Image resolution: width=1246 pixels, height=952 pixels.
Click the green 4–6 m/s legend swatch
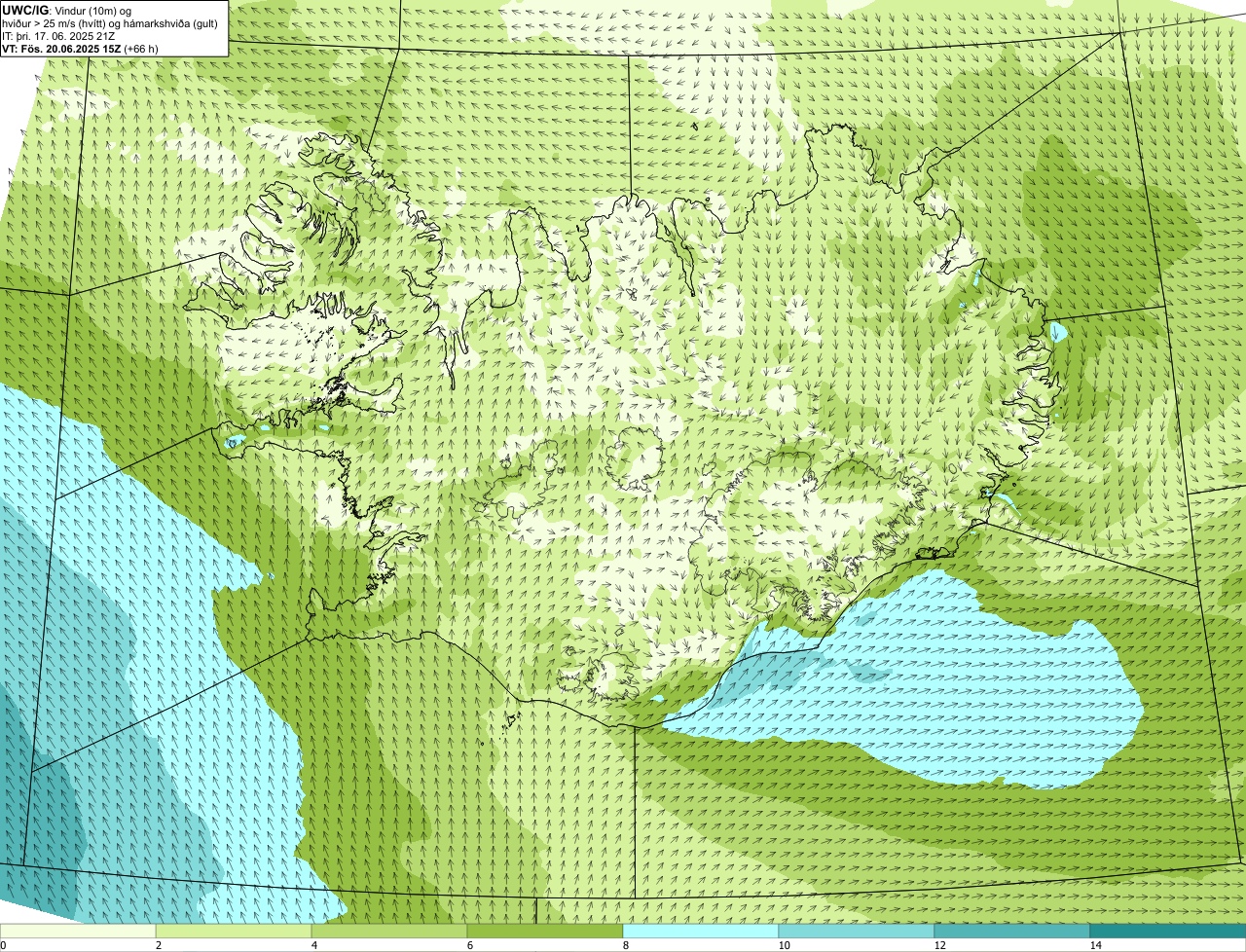[389, 932]
